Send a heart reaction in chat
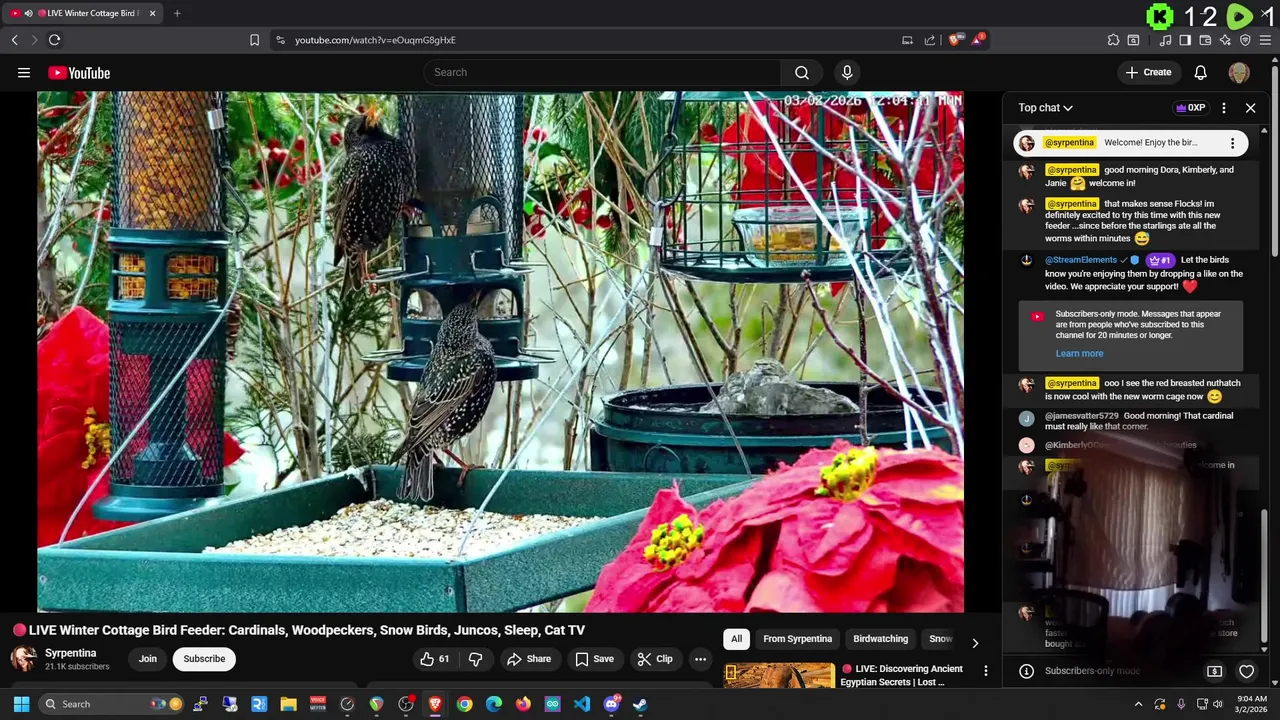This screenshot has height=720, width=1280. 1246,671
